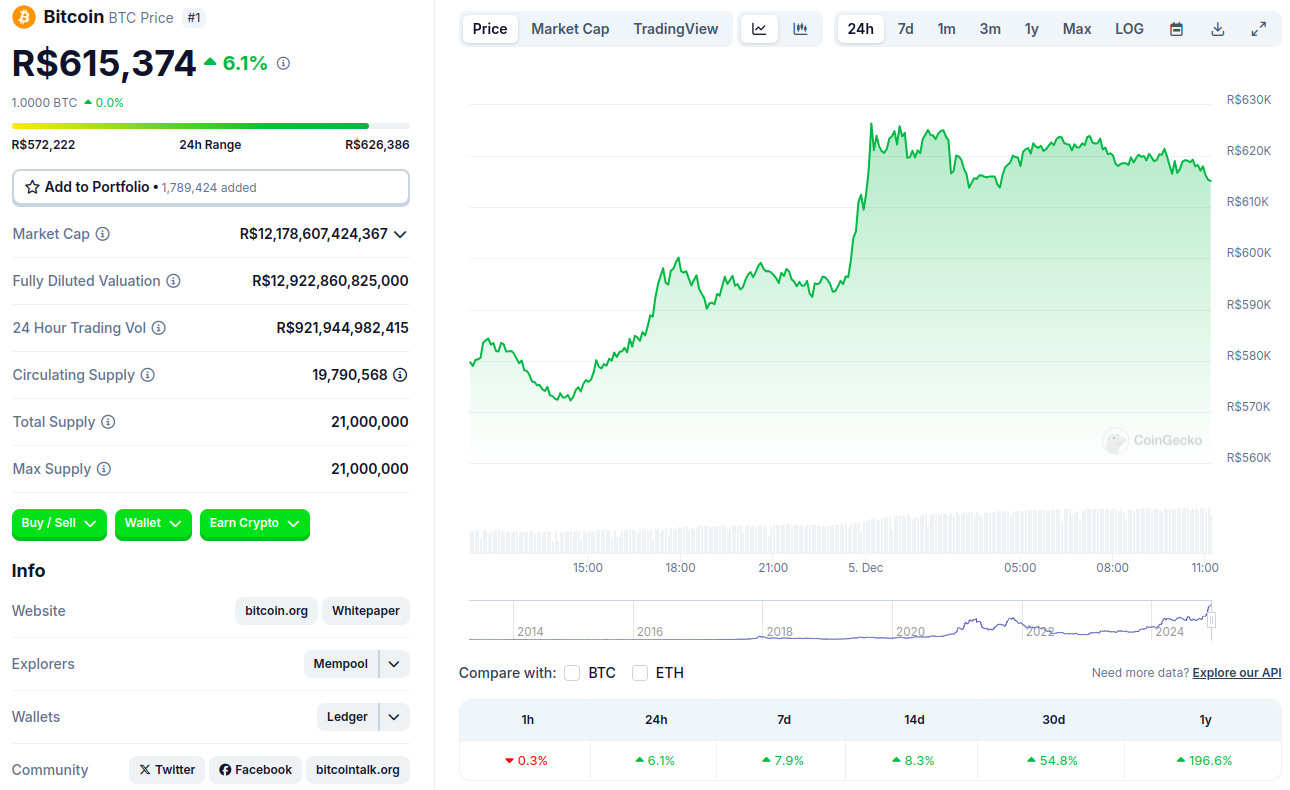Select the 1m time range

tap(946, 29)
